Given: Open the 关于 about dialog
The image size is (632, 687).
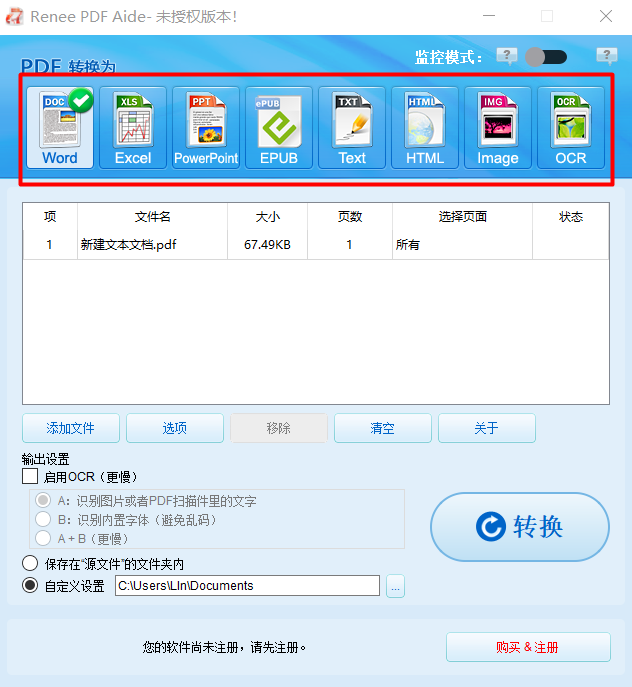Looking at the screenshot, I should (486, 428).
